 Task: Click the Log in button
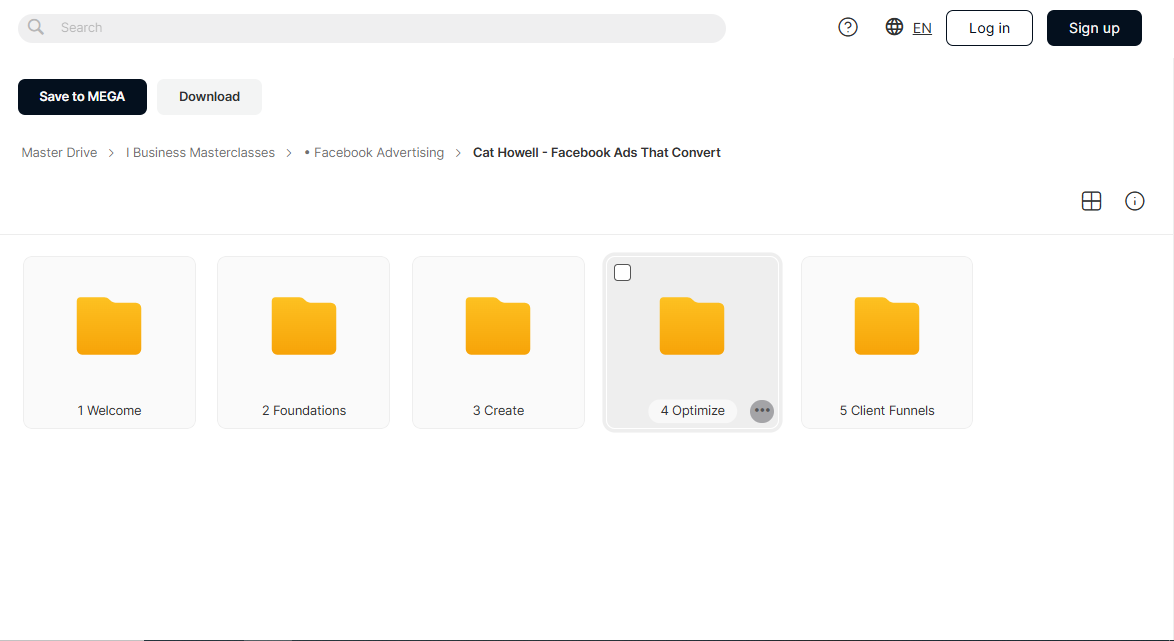[x=989, y=28]
